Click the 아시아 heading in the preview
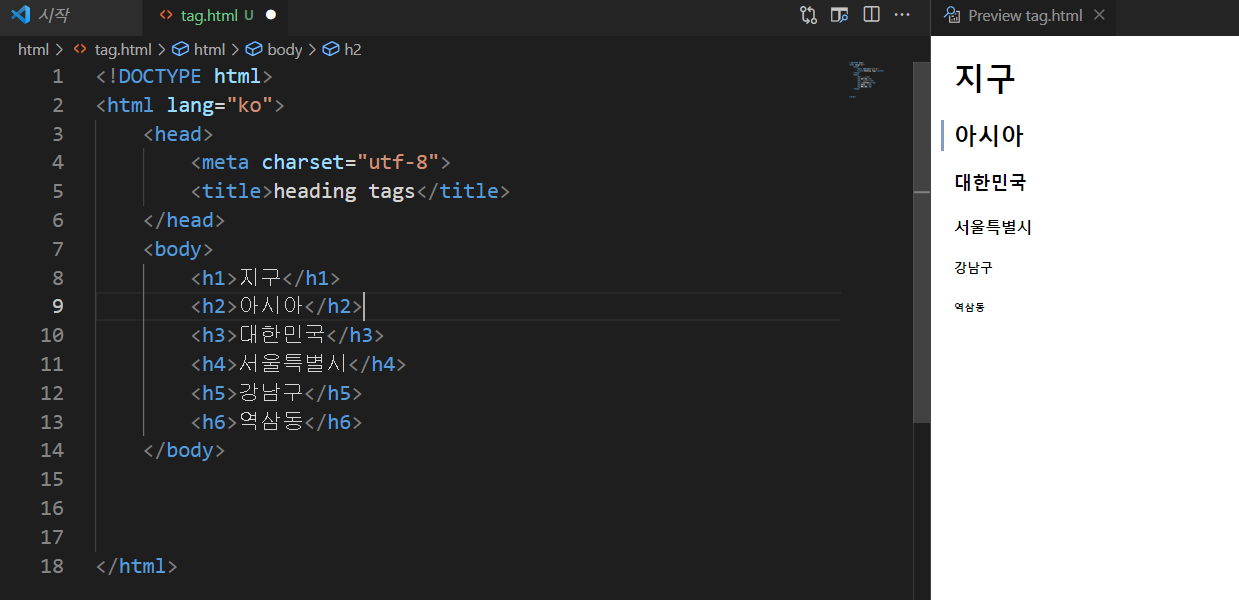Viewport: 1239px width, 600px height. [x=989, y=136]
